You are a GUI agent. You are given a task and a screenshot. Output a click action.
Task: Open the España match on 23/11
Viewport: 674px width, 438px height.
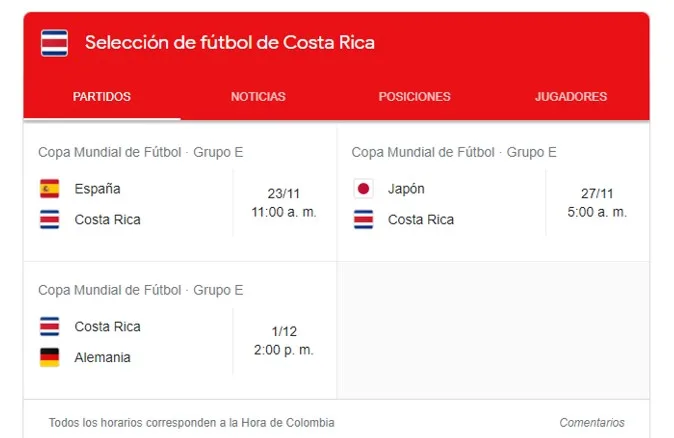180,193
